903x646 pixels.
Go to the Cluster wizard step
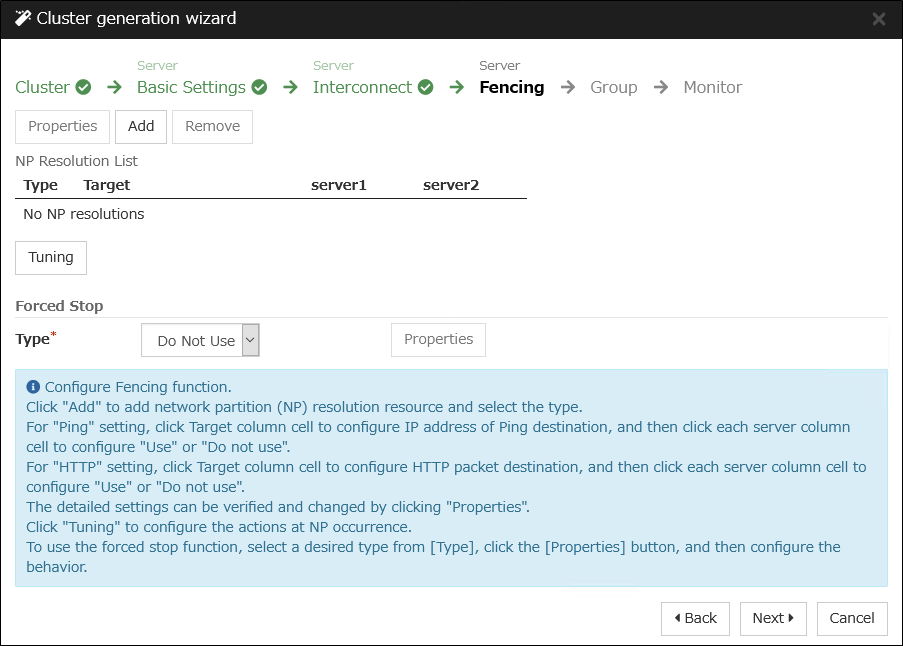click(x=42, y=87)
